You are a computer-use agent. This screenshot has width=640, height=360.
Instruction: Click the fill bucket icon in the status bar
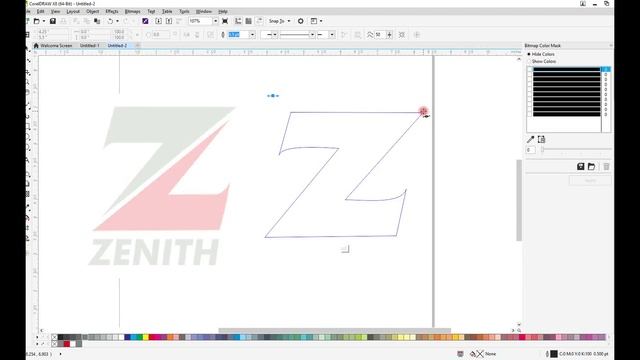[473, 354]
